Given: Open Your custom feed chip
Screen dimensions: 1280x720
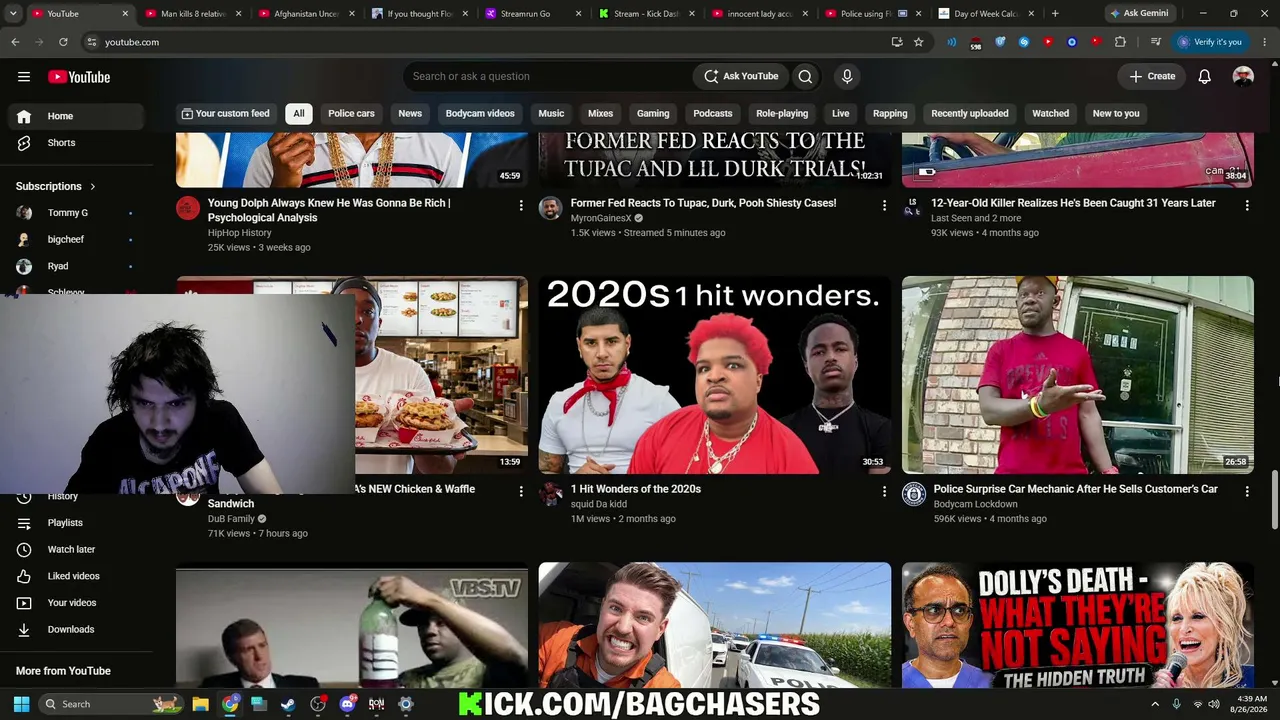Looking at the screenshot, I should coord(226,113).
